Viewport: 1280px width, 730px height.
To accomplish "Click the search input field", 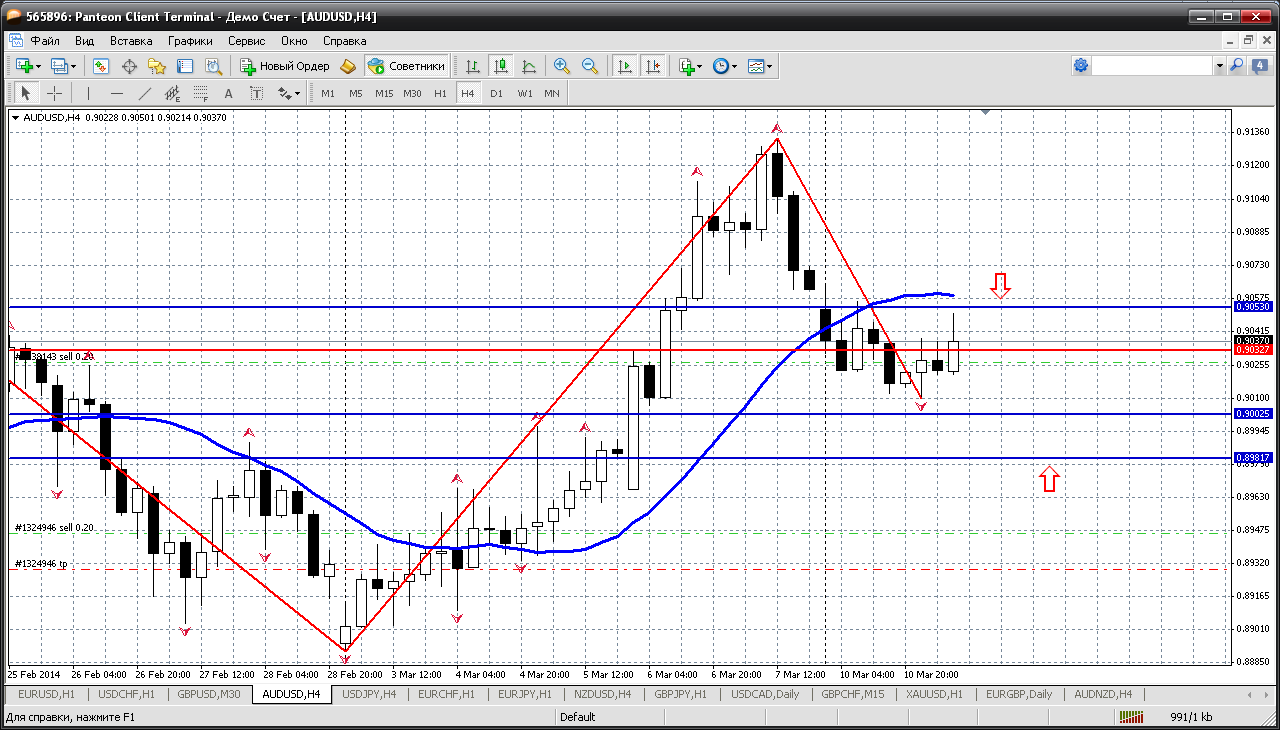I will 1151,66.
